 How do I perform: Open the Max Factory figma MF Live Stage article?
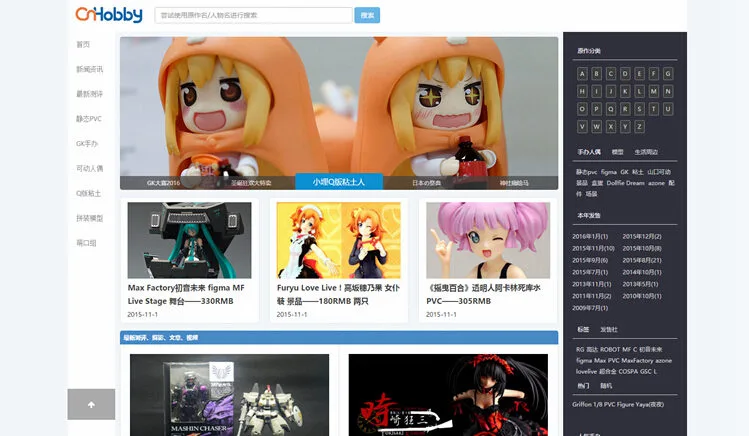coord(186,295)
